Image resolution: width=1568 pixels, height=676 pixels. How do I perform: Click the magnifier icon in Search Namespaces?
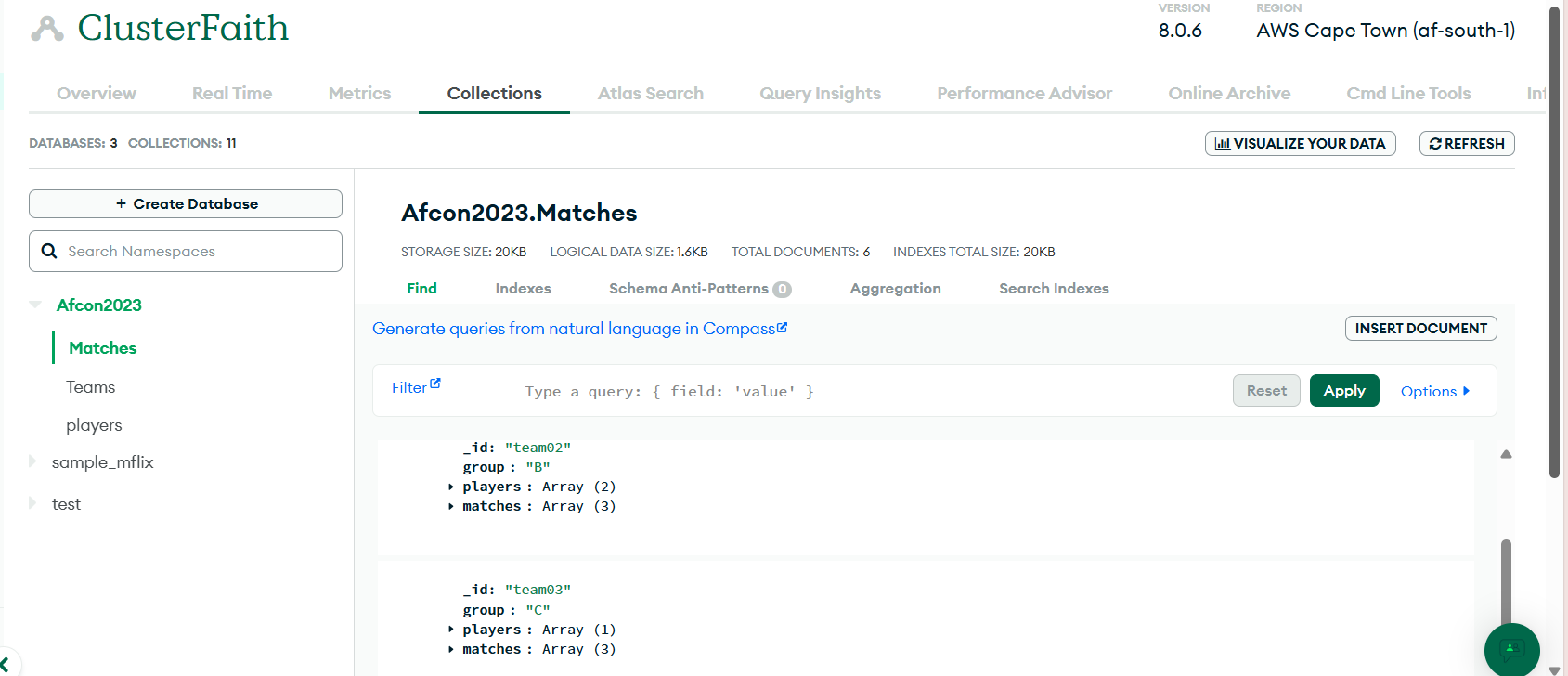[49, 252]
